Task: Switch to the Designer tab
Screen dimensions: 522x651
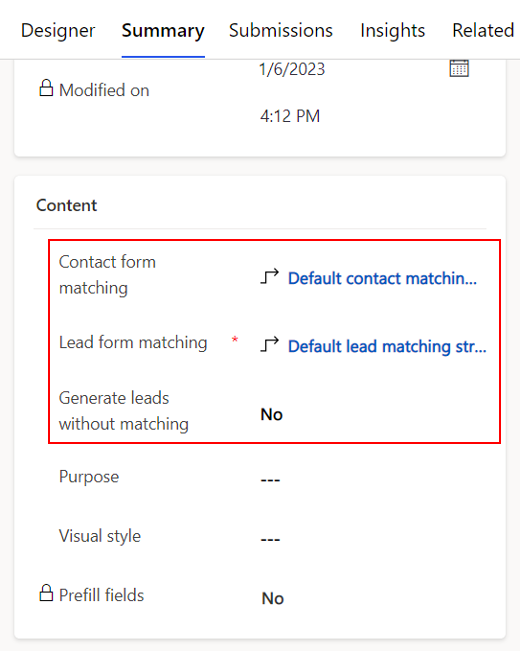Action: pos(58,31)
